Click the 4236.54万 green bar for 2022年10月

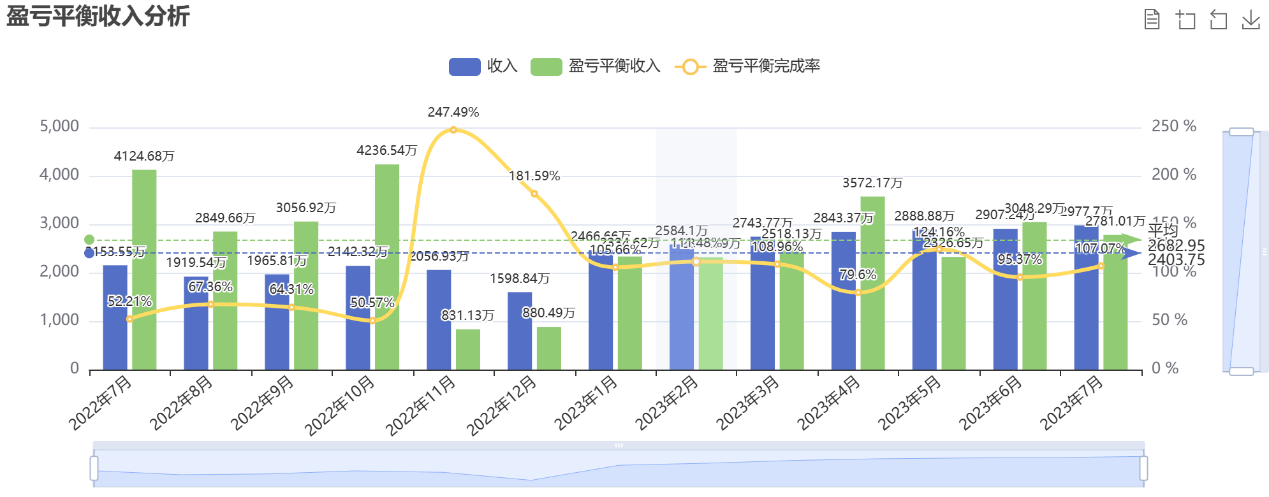coord(387,267)
